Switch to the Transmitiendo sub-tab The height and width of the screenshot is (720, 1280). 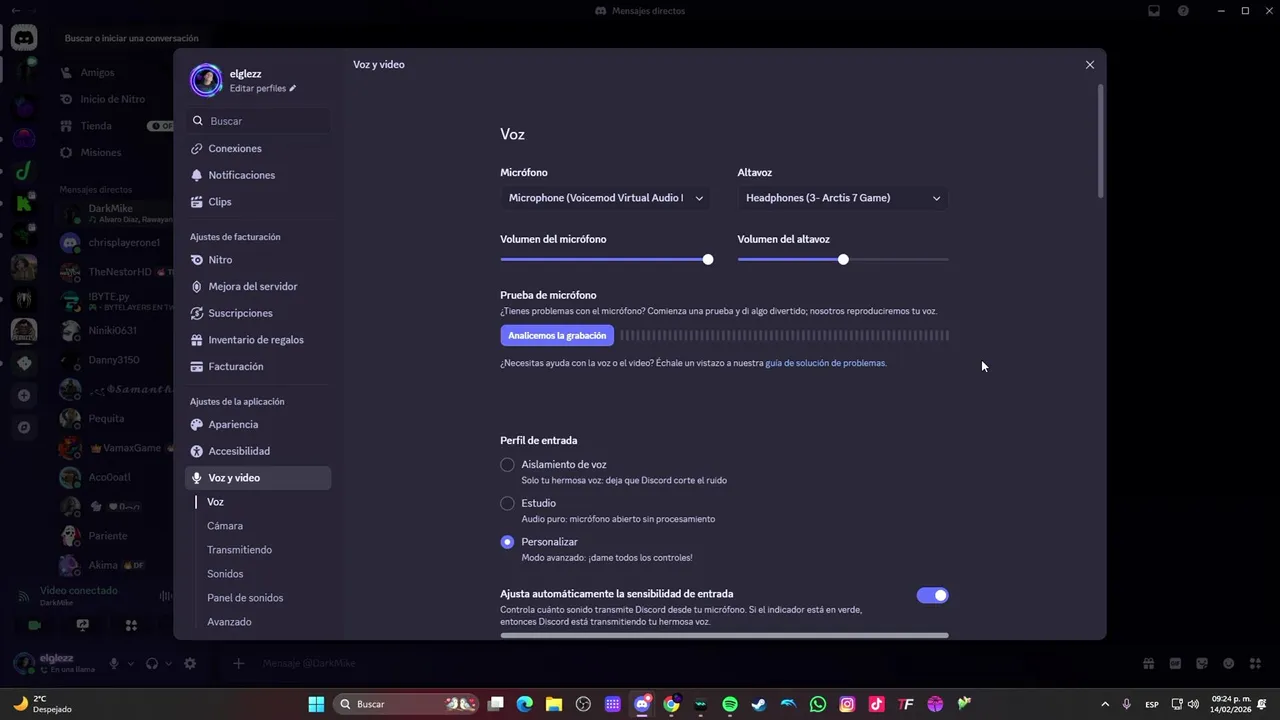(x=239, y=550)
